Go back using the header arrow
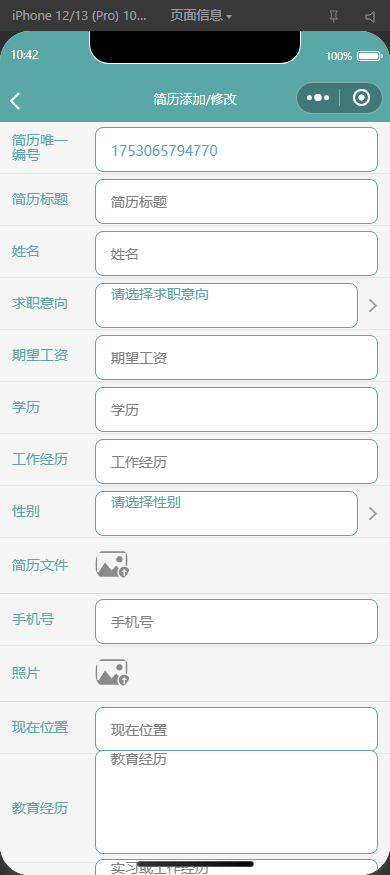This screenshot has height=875, width=390. pyautogui.click(x=15, y=100)
